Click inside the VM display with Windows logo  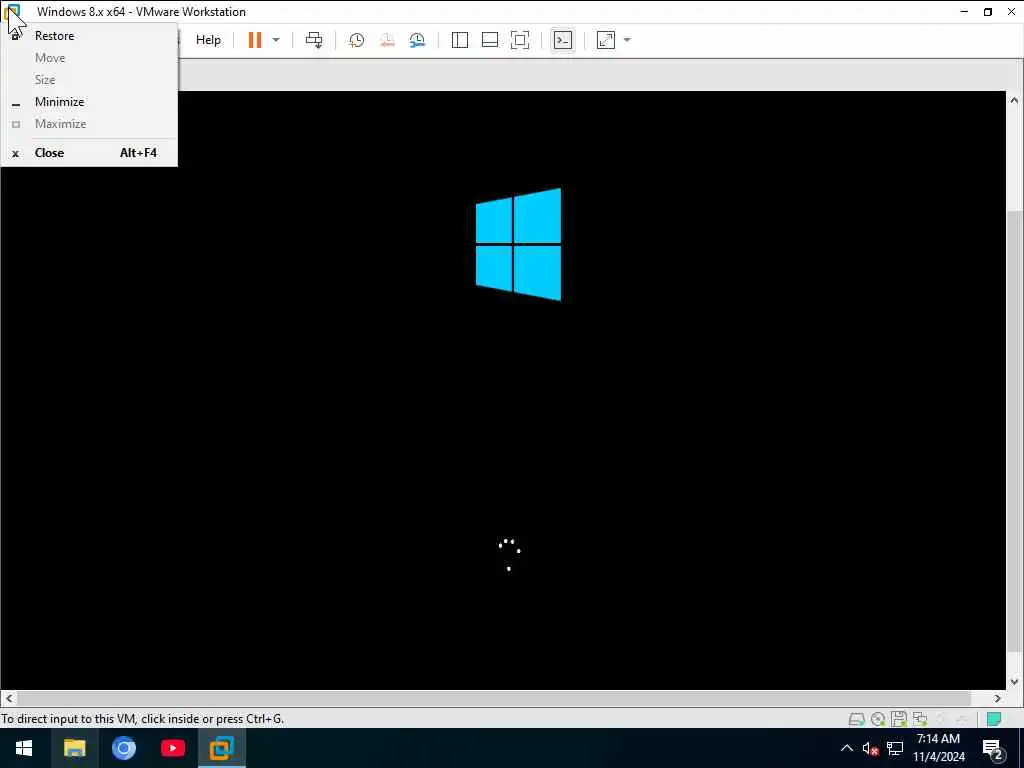(x=503, y=390)
